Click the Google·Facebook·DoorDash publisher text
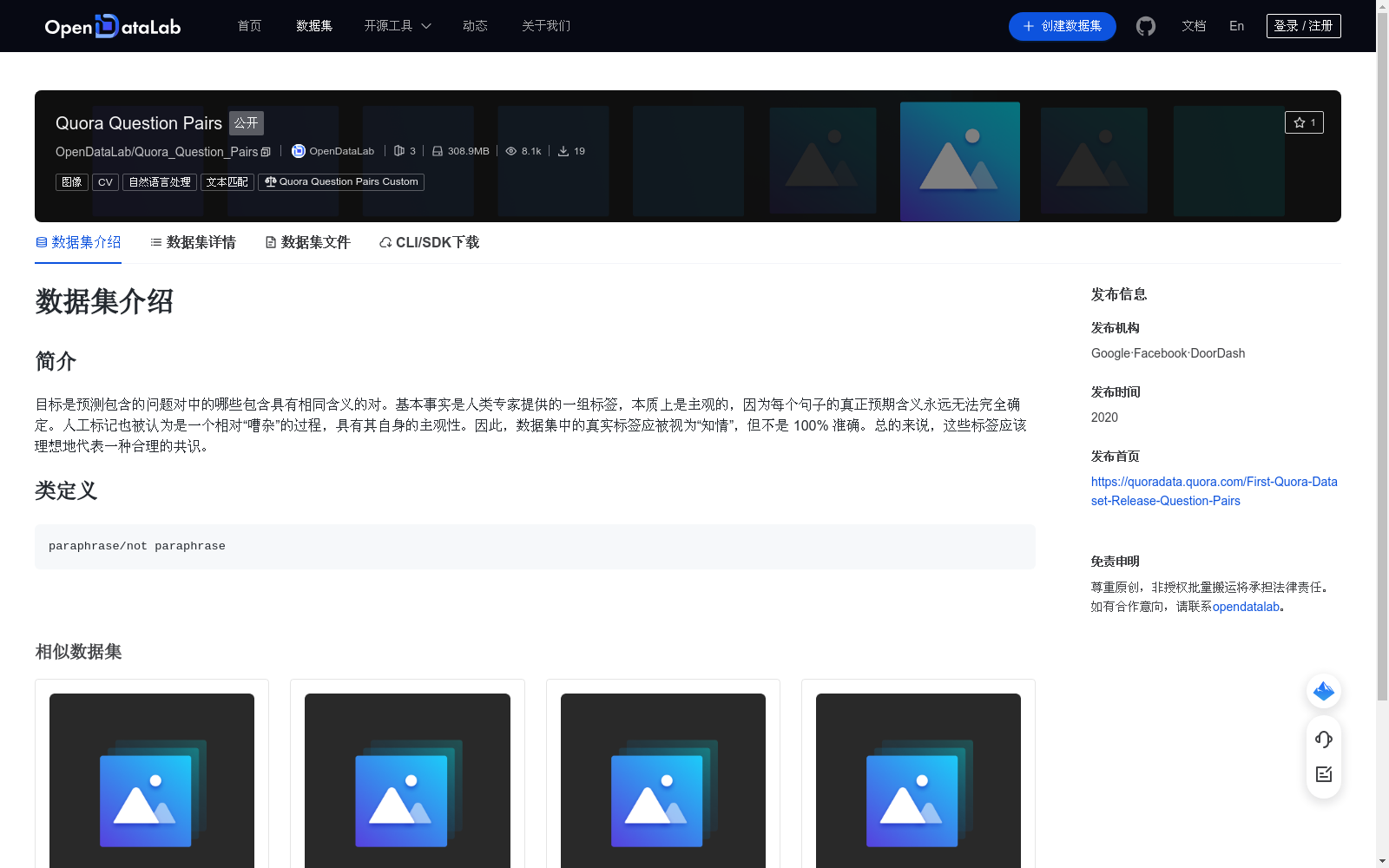This screenshot has height=868, width=1389. click(1168, 353)
